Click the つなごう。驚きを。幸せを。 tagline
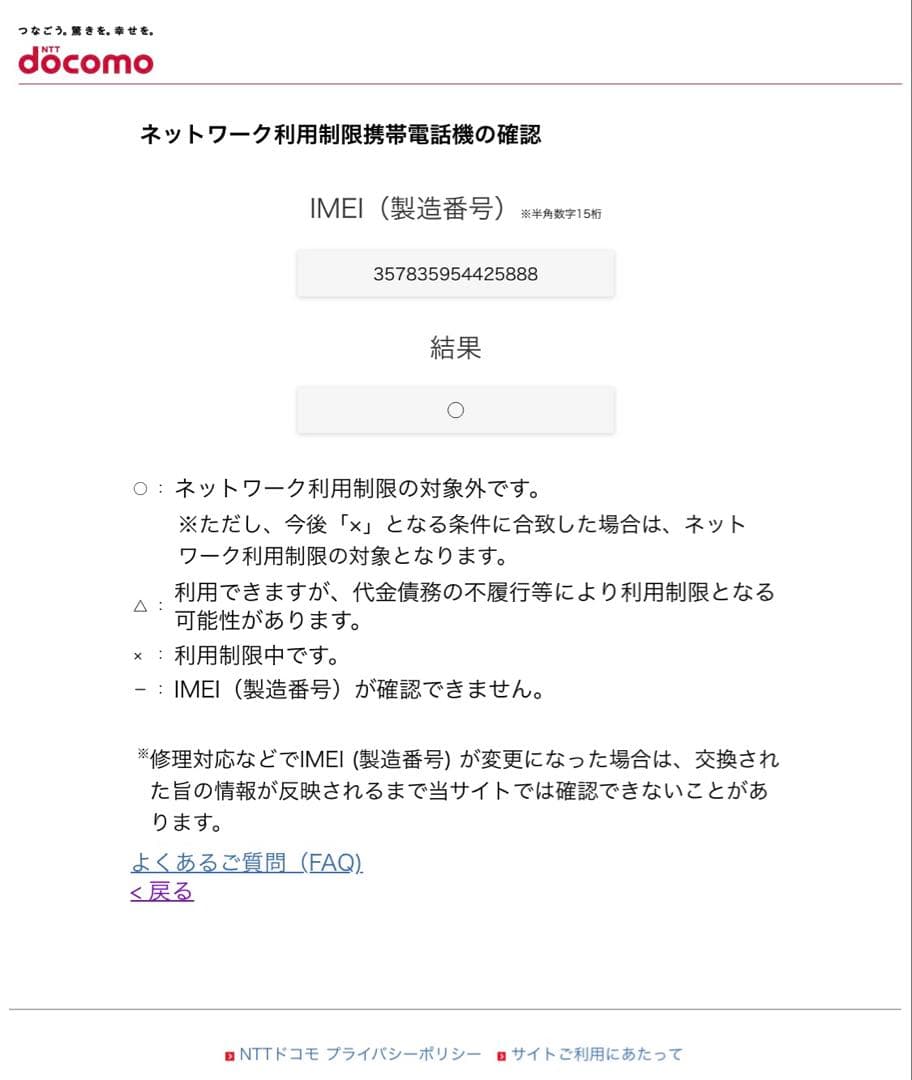Image resolution: width=912 pixels, height=1080 pixels. tap(85, 30)
